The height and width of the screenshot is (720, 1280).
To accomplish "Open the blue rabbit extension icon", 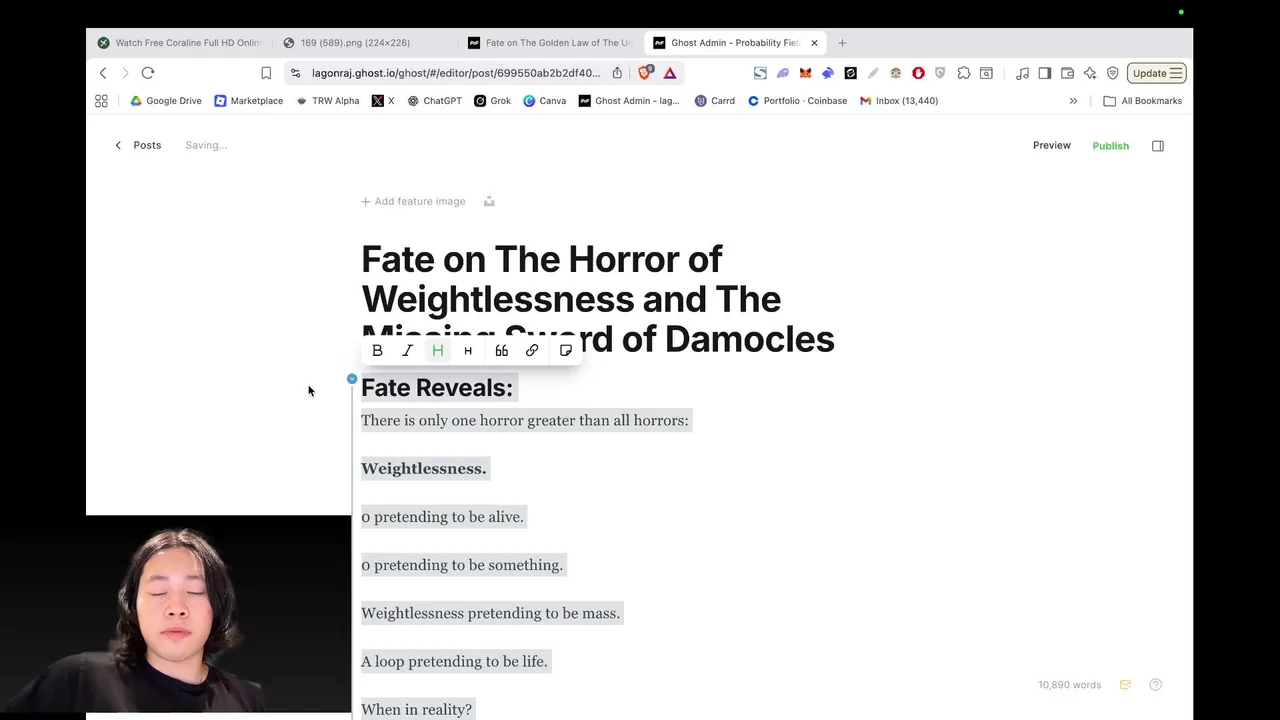I will [x=828, y=73].
